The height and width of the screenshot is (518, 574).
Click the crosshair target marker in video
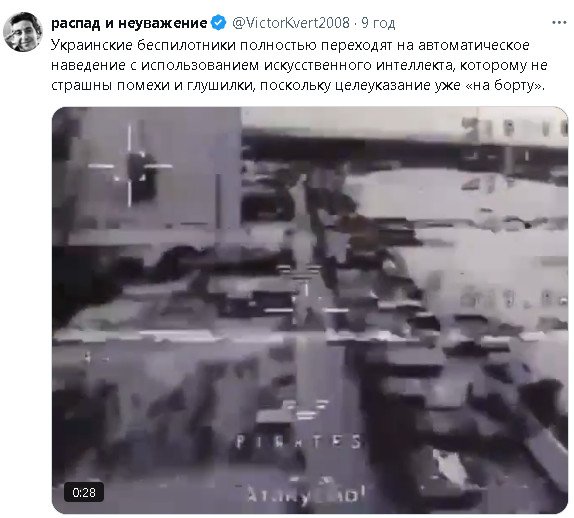(130, 166)
